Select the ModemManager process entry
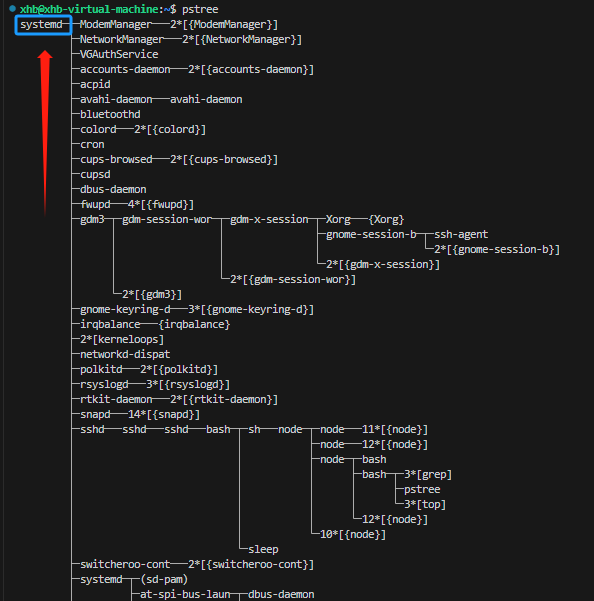Screen dimensions: 594x601 pos(116,25)
